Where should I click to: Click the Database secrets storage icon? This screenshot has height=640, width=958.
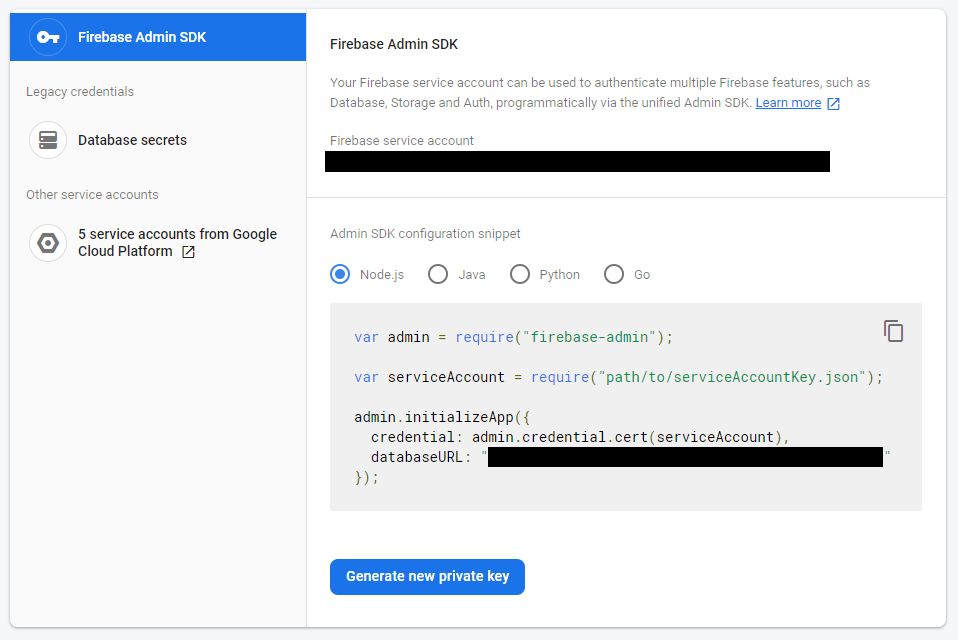[x=48, y=140]
